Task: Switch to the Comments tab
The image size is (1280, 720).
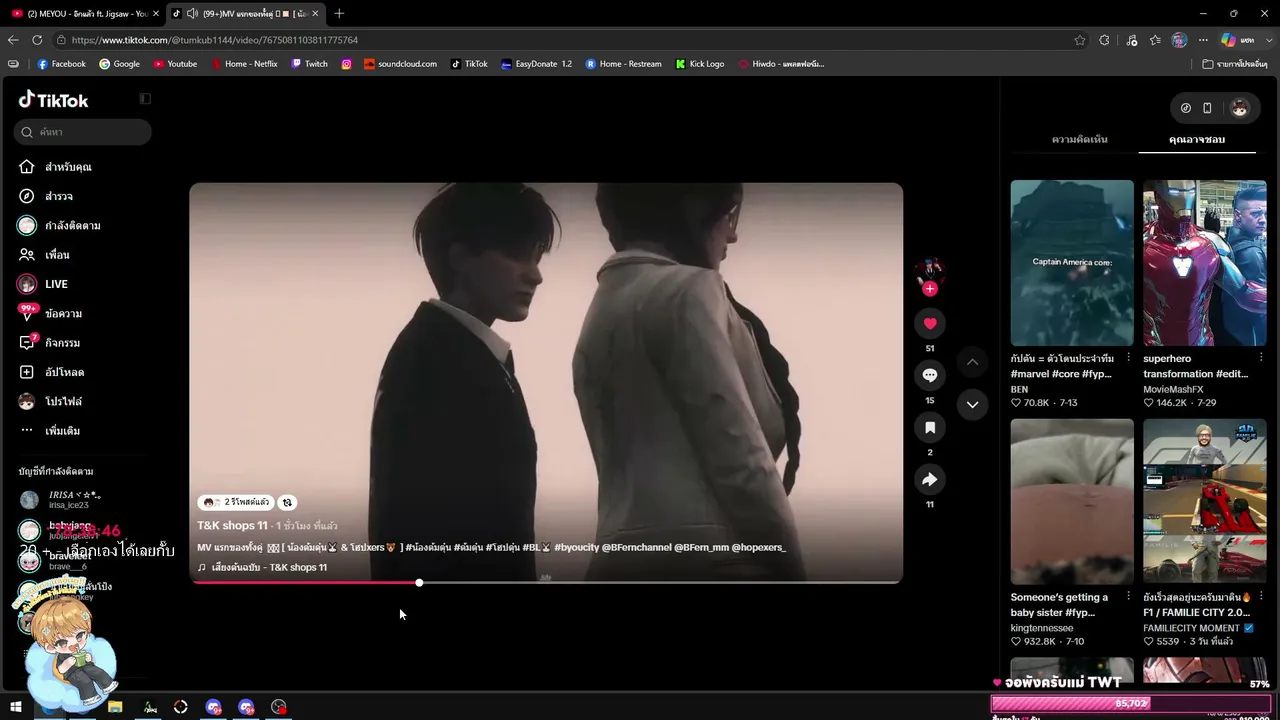Action: pos(1080,139)
